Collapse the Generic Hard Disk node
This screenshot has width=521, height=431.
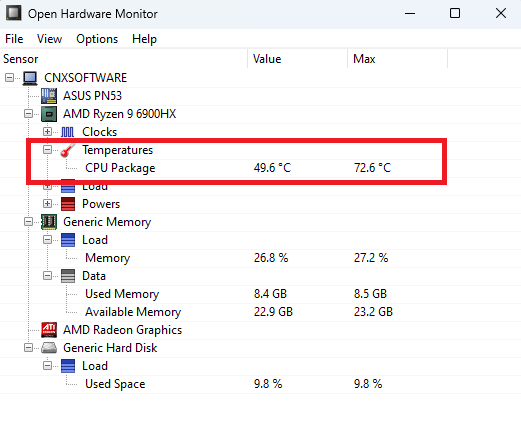[28, 348]
